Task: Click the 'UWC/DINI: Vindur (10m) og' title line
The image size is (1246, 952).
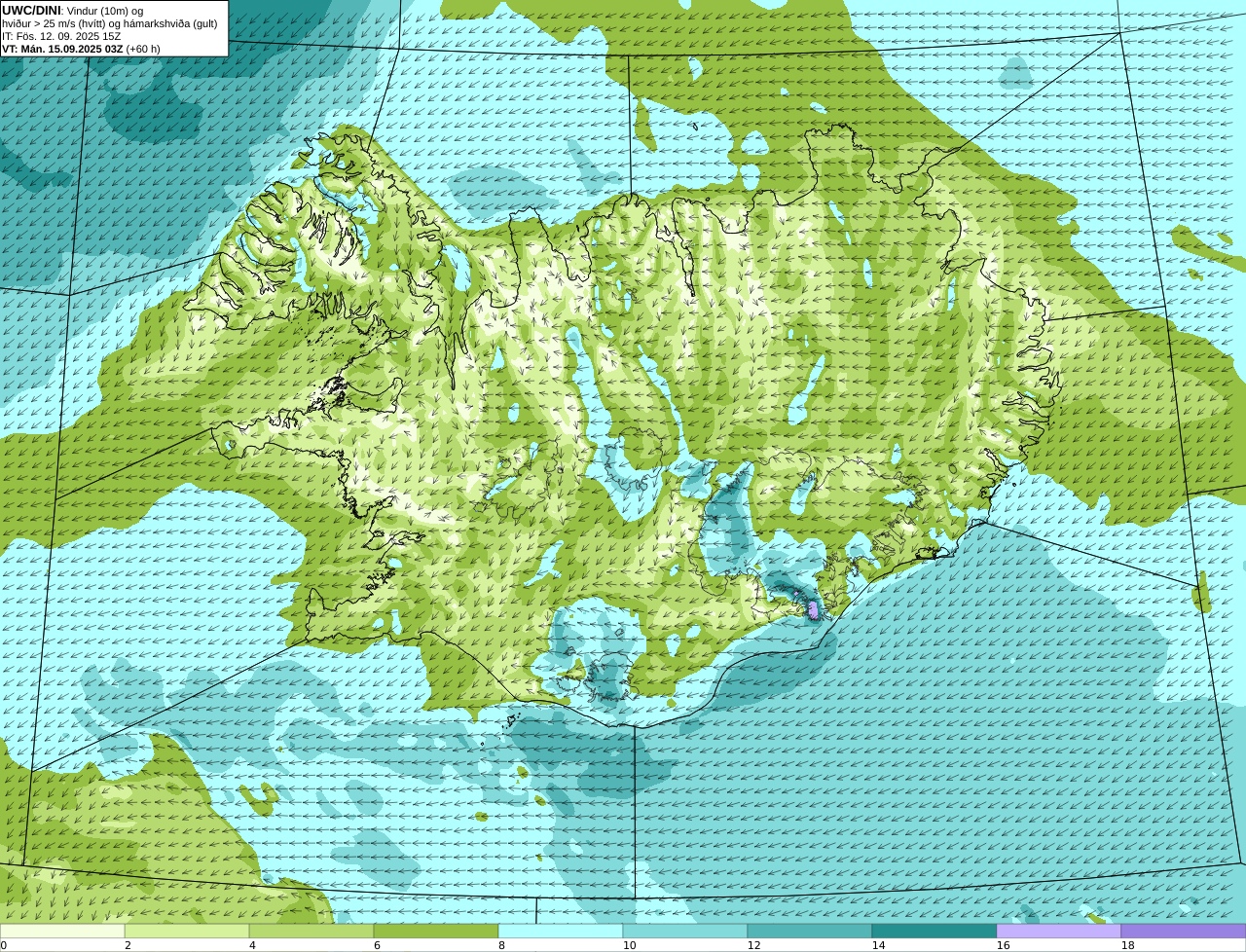Action: [73, 10]
